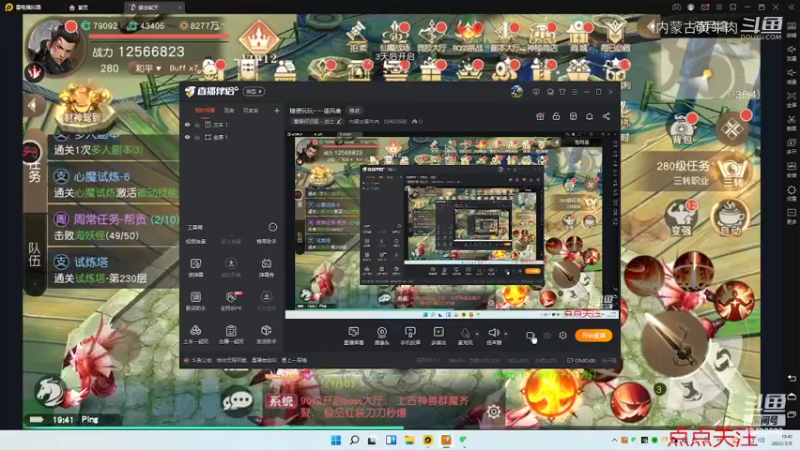Open the Windows Start menu

(x=336, y=440)
